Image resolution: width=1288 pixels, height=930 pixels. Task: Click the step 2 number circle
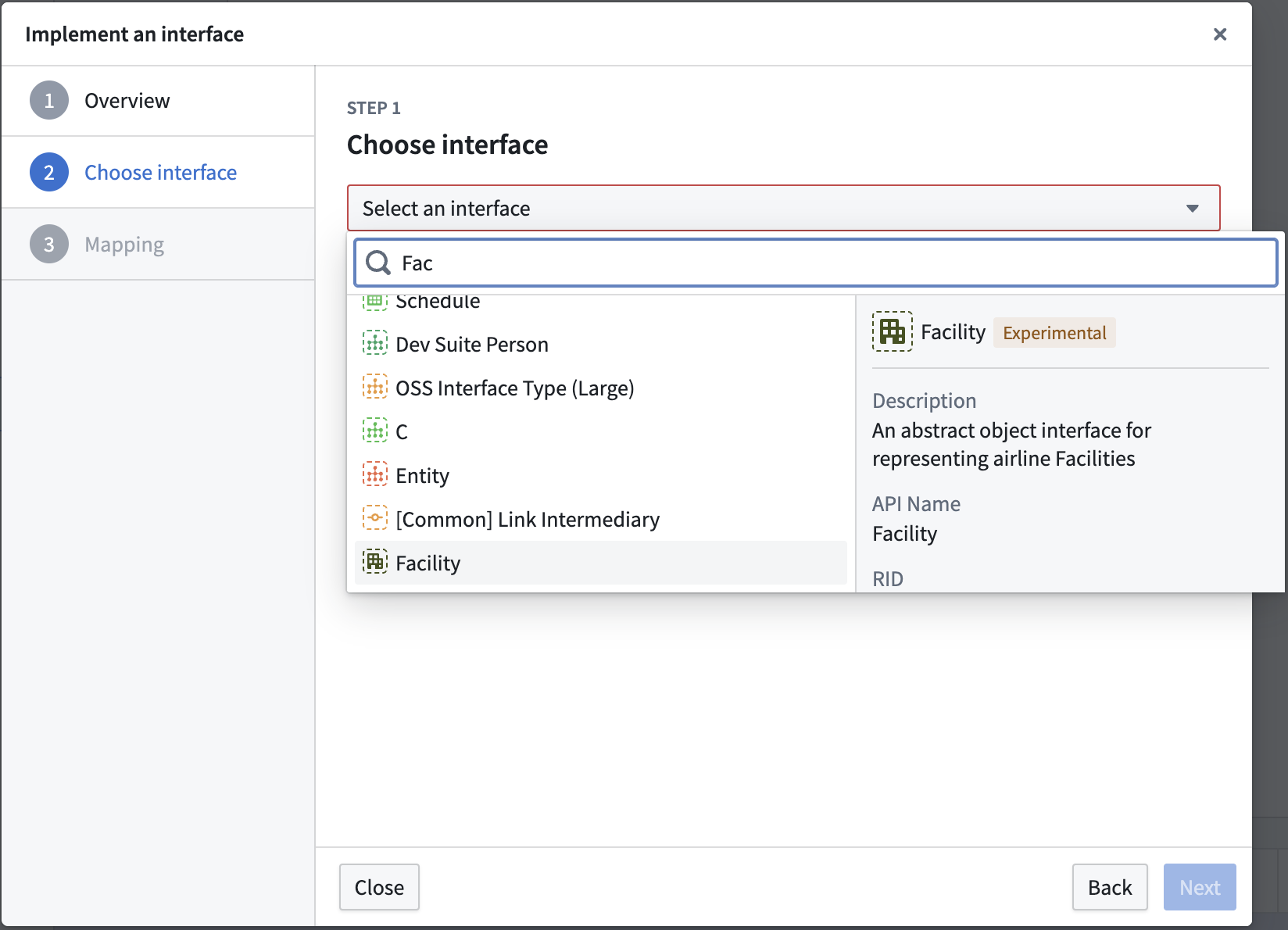click(49, 172)
